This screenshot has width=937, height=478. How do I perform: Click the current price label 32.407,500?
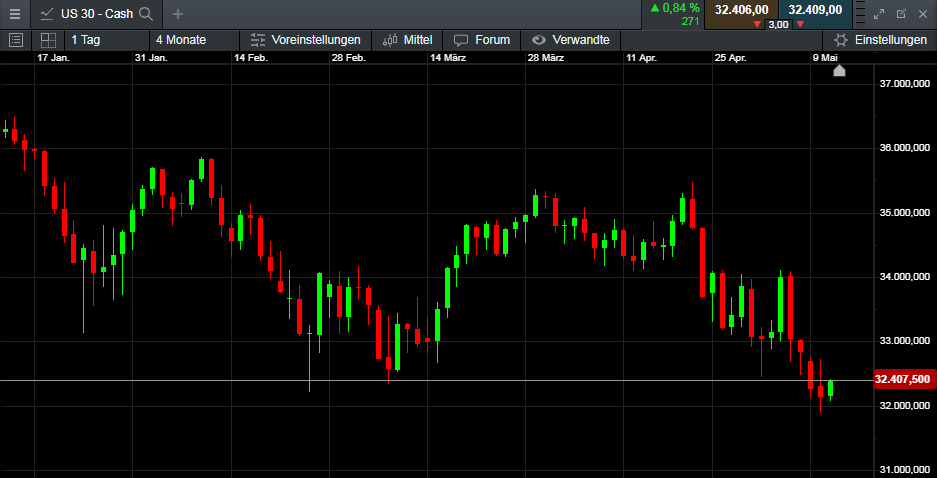point(903,380)
